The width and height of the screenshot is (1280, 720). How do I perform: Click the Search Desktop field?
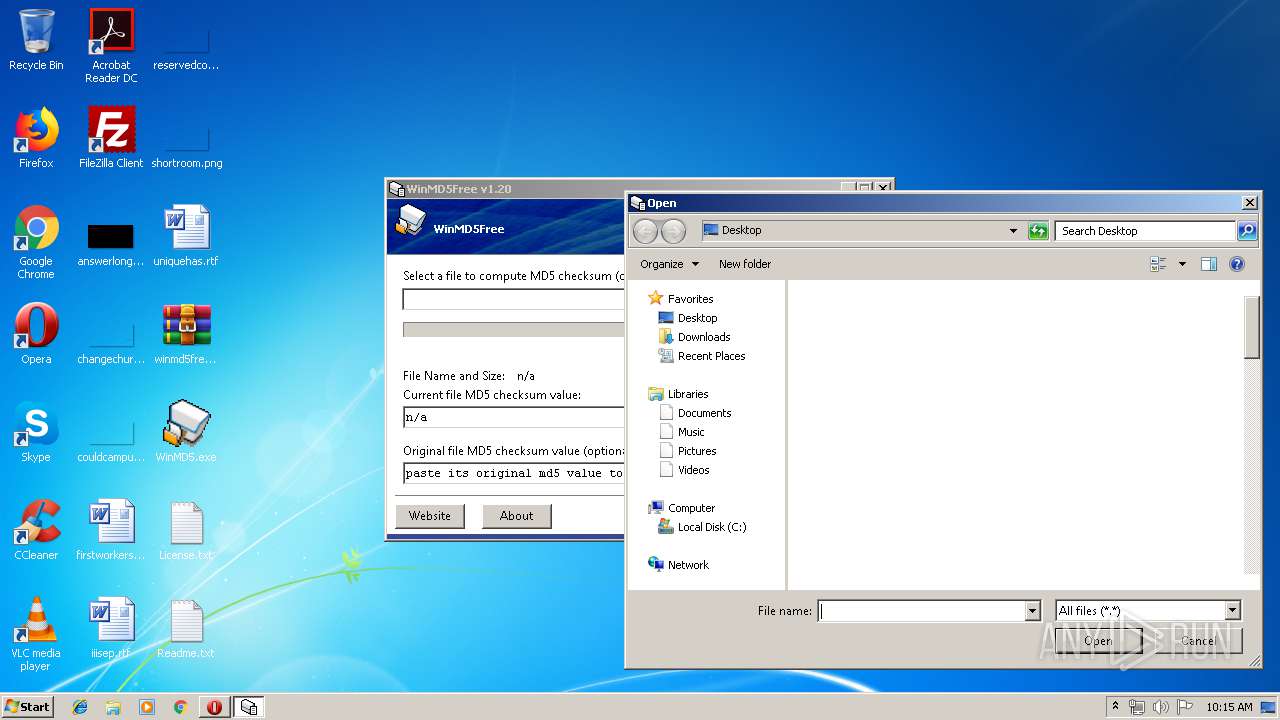(1145, 231)
